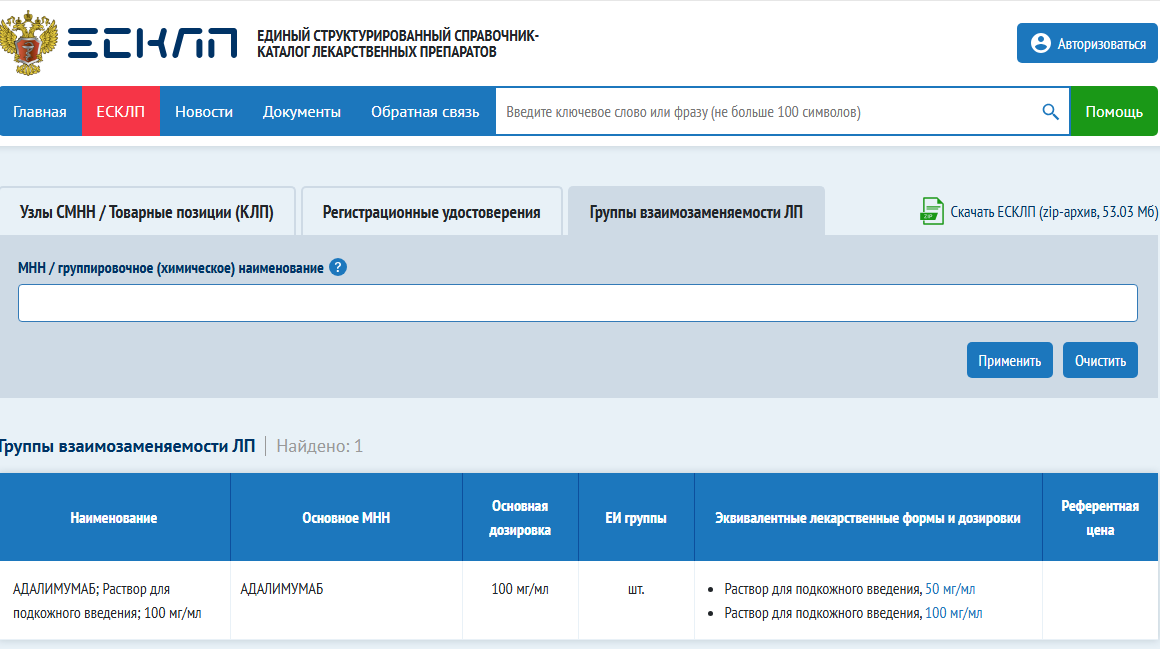
Task: Click the help question mark icon near МНН
Action: pyautogui.click(x=338, y=268)
